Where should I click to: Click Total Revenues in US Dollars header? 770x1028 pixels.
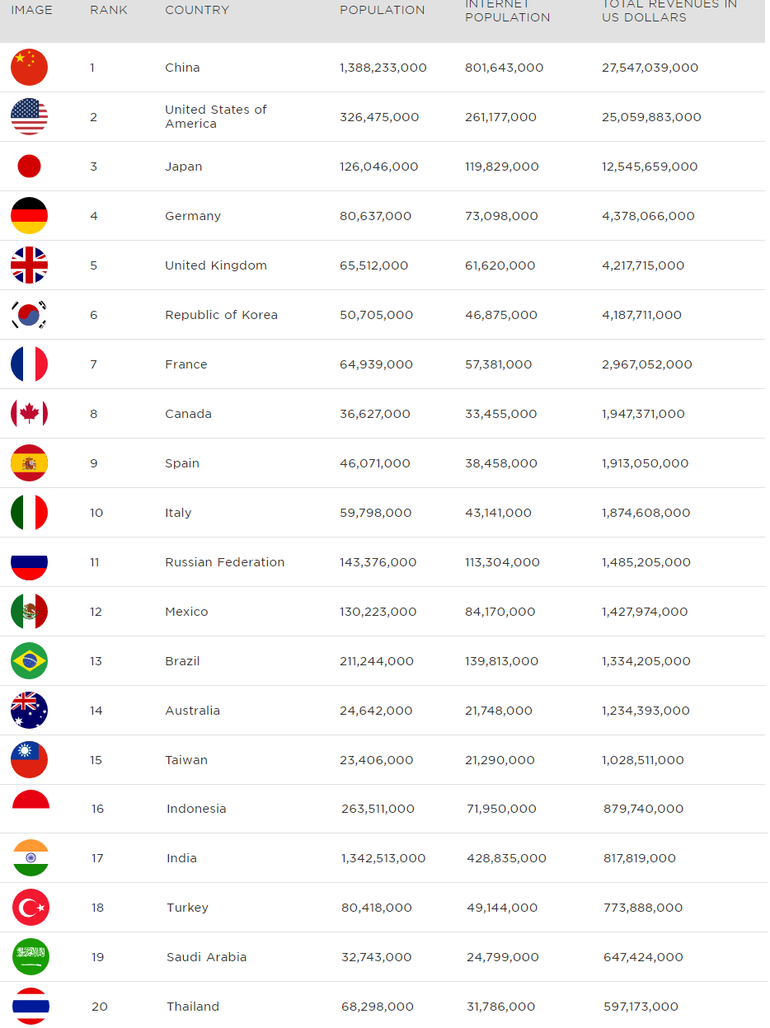pos(669,11)
